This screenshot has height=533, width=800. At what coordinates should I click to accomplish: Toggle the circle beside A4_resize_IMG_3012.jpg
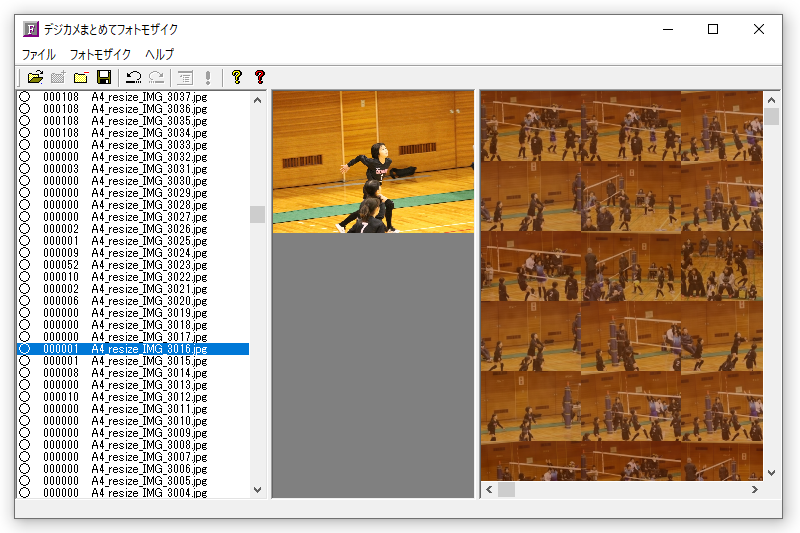[x=24, y=397]
